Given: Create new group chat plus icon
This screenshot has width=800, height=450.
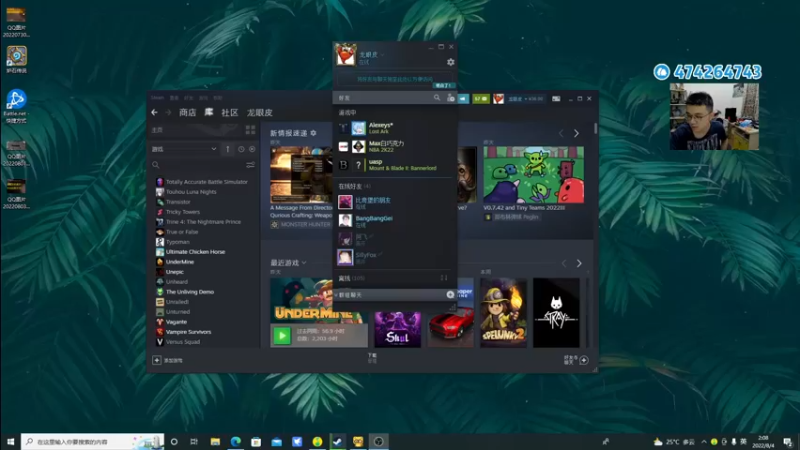Looking at the screenshot, I should point(450,294).
